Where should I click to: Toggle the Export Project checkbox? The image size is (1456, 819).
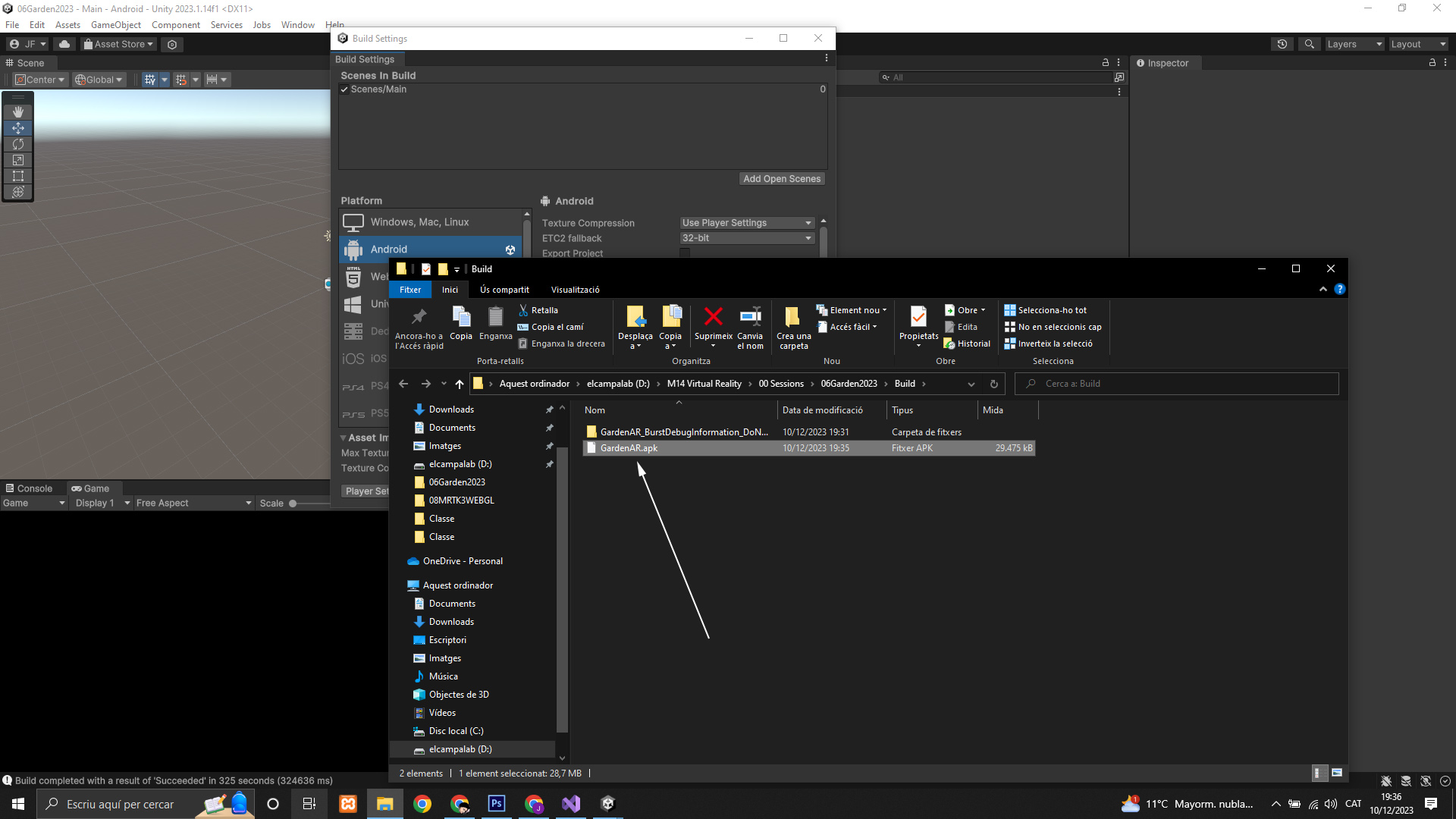(685, 253)
